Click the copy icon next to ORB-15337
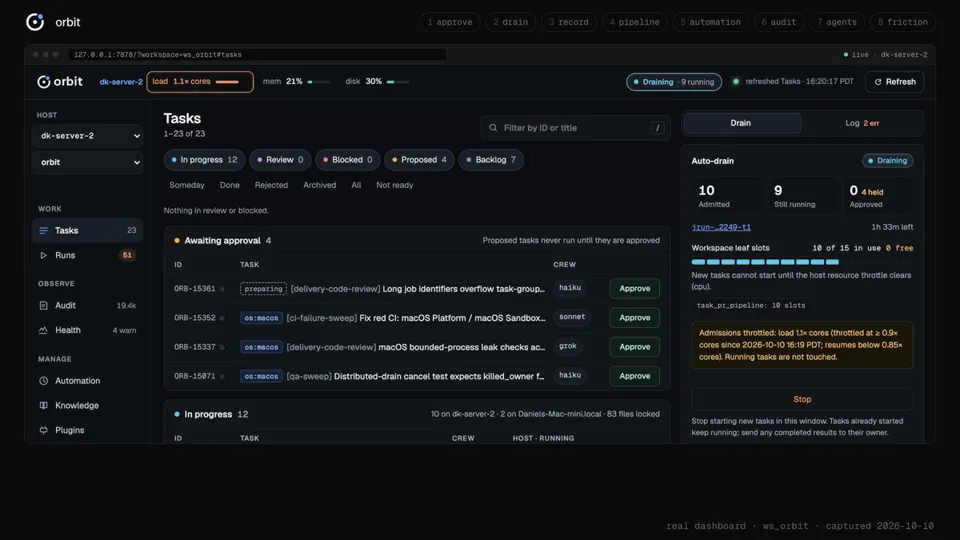 (222, 347)
